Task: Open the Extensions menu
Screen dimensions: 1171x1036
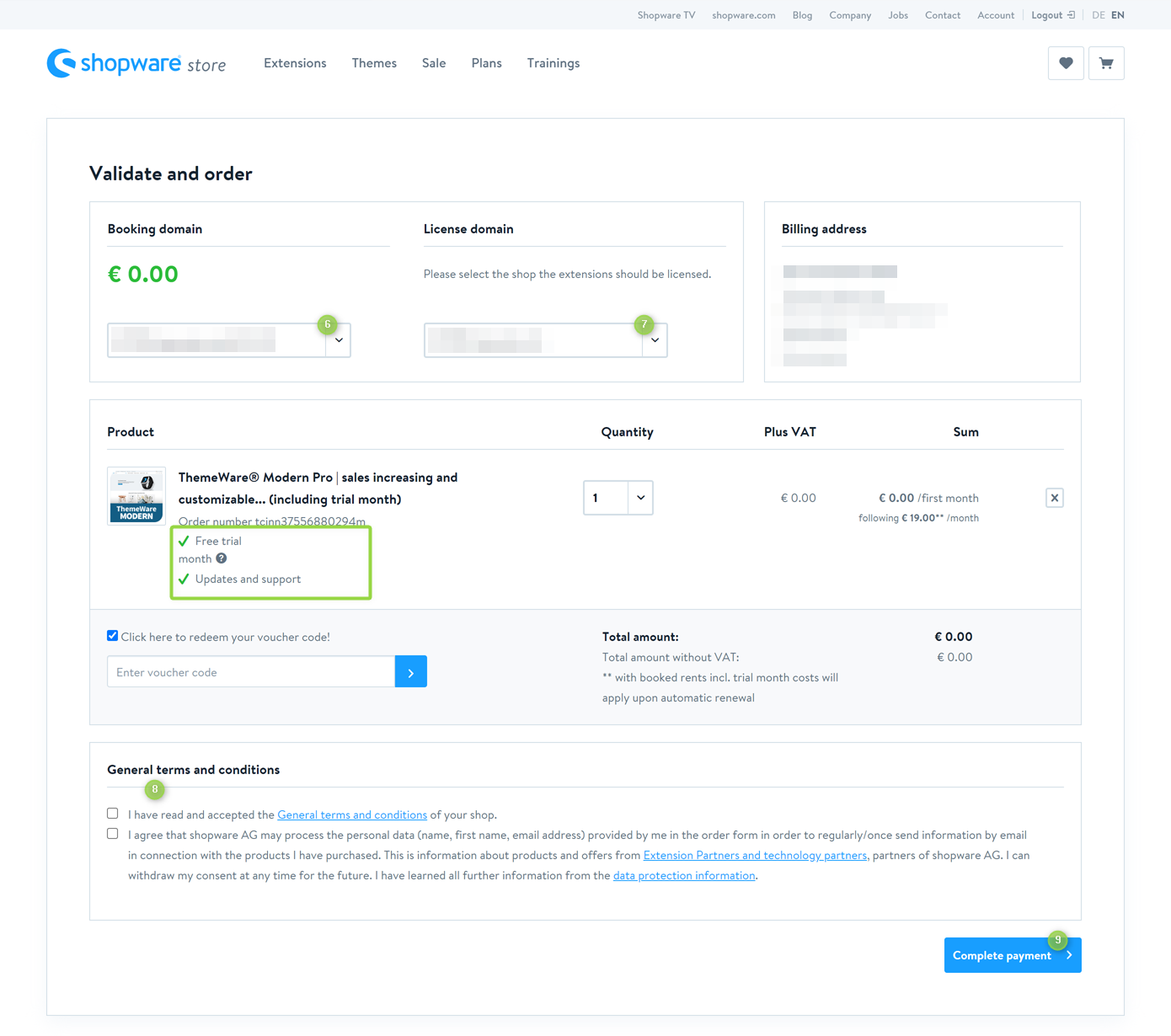Action: (x=295, y=63)
